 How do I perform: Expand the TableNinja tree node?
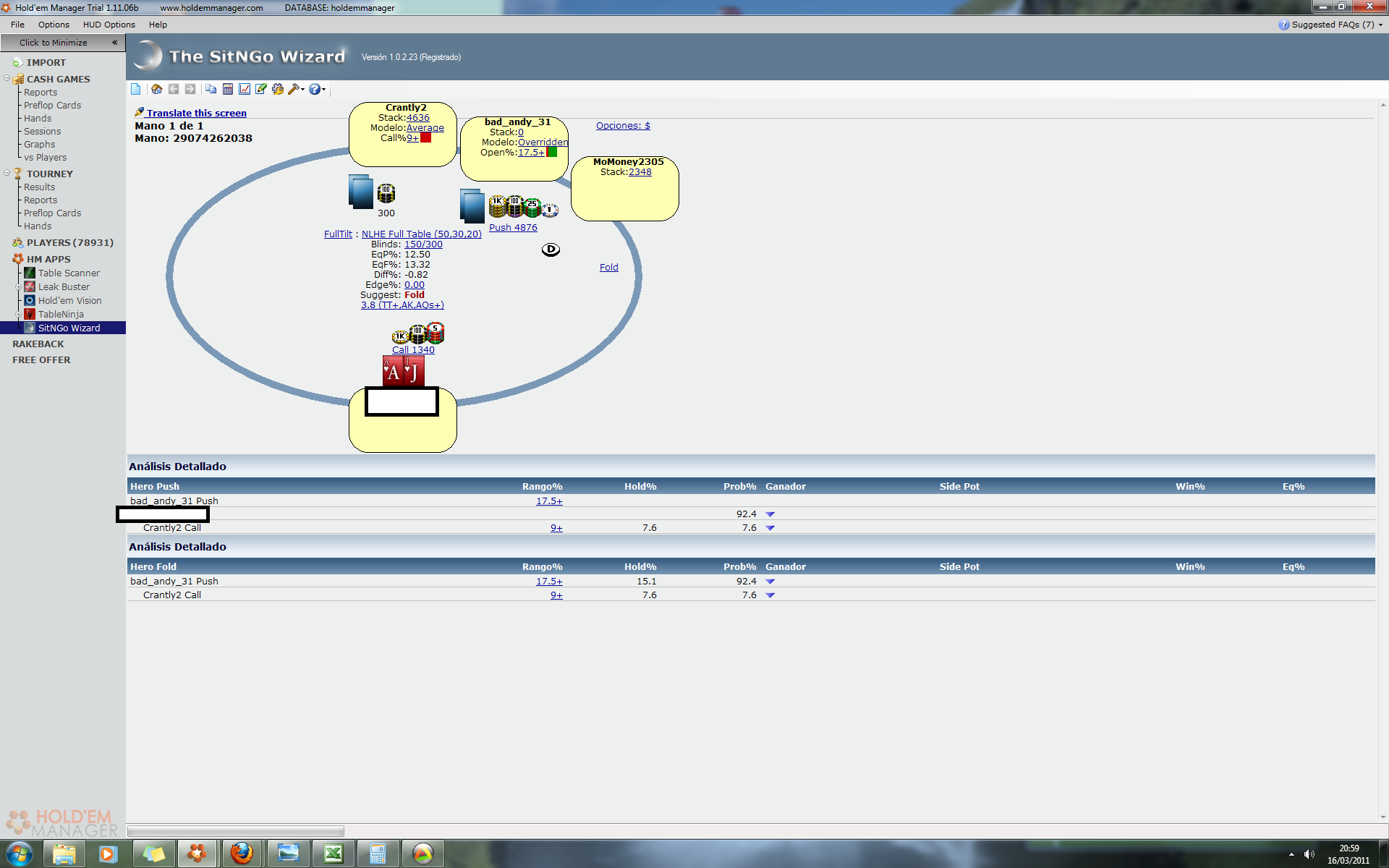pyautogui.click(x=18, y=314)
